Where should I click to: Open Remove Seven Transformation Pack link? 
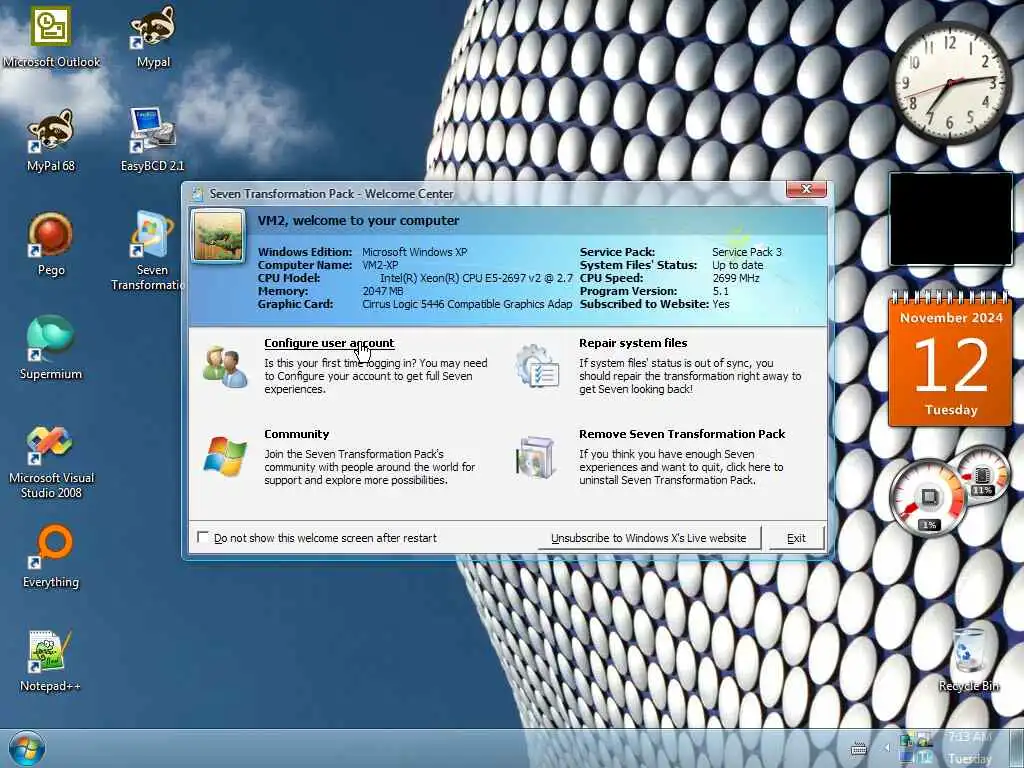tap(682, 434)
